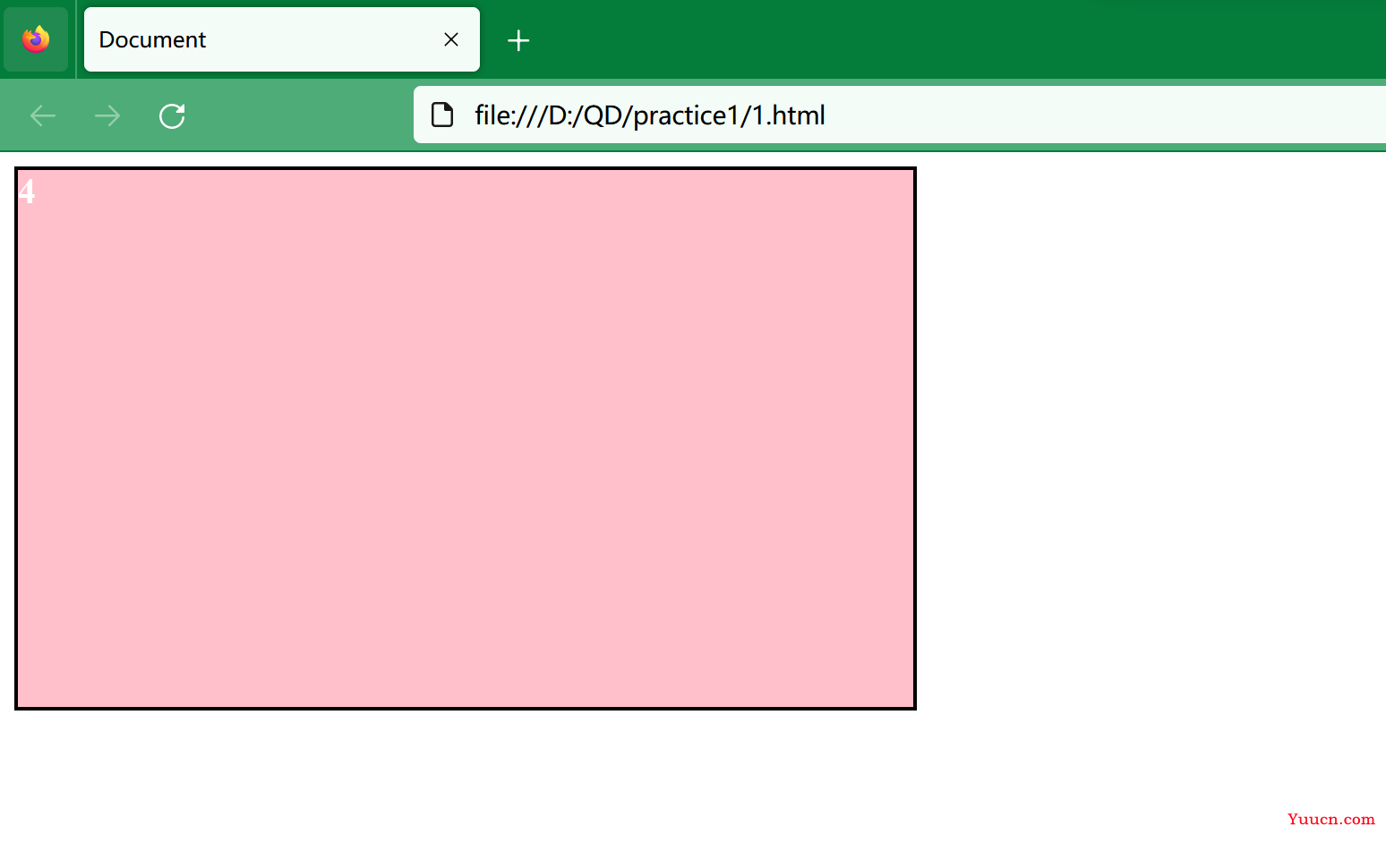This screenshot has height=868, width=1386.
Task: Reload the current page
Action: (172, 115)
